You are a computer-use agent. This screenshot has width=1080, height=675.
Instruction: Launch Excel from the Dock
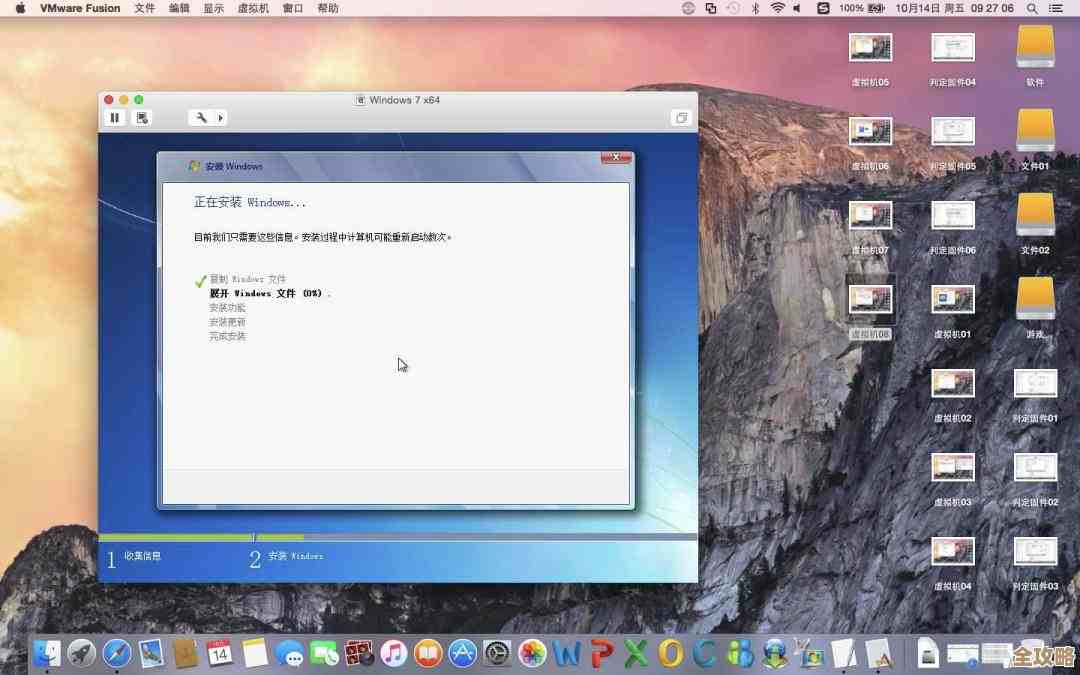(635, 655)
